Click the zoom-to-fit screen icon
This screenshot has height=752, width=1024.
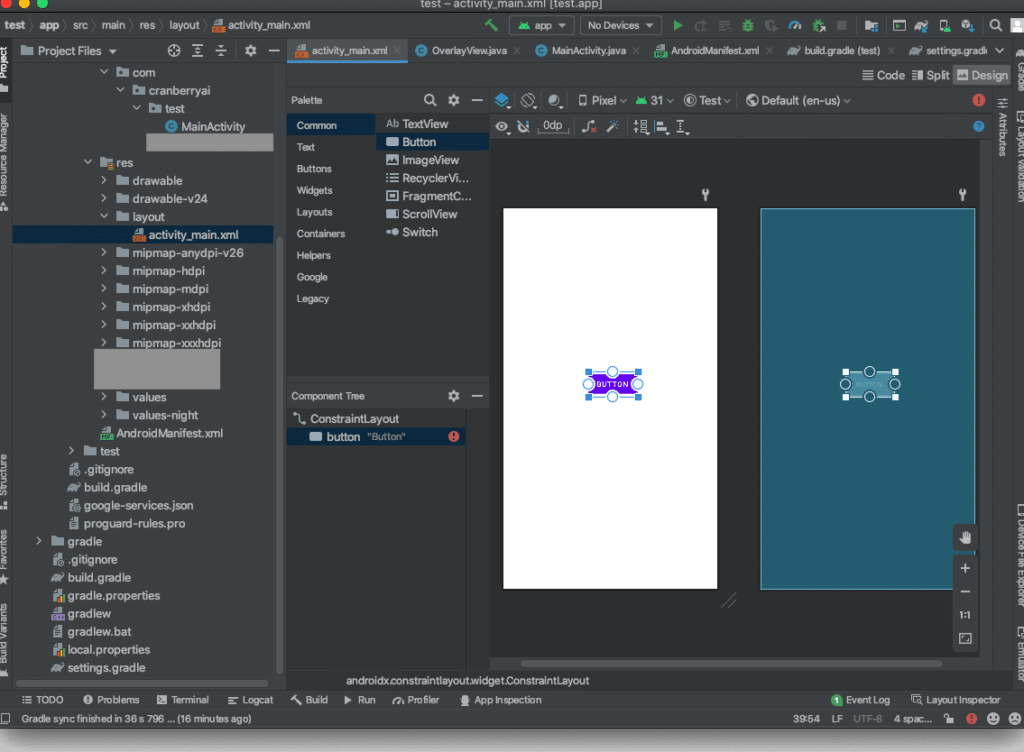965,638
